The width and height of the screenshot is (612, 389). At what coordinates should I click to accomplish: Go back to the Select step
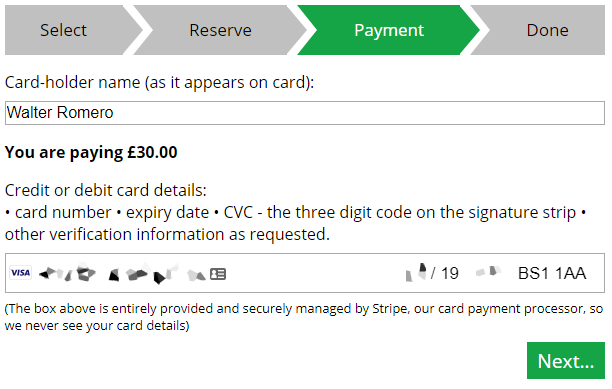pyautogui.click(x=64, y=30)
